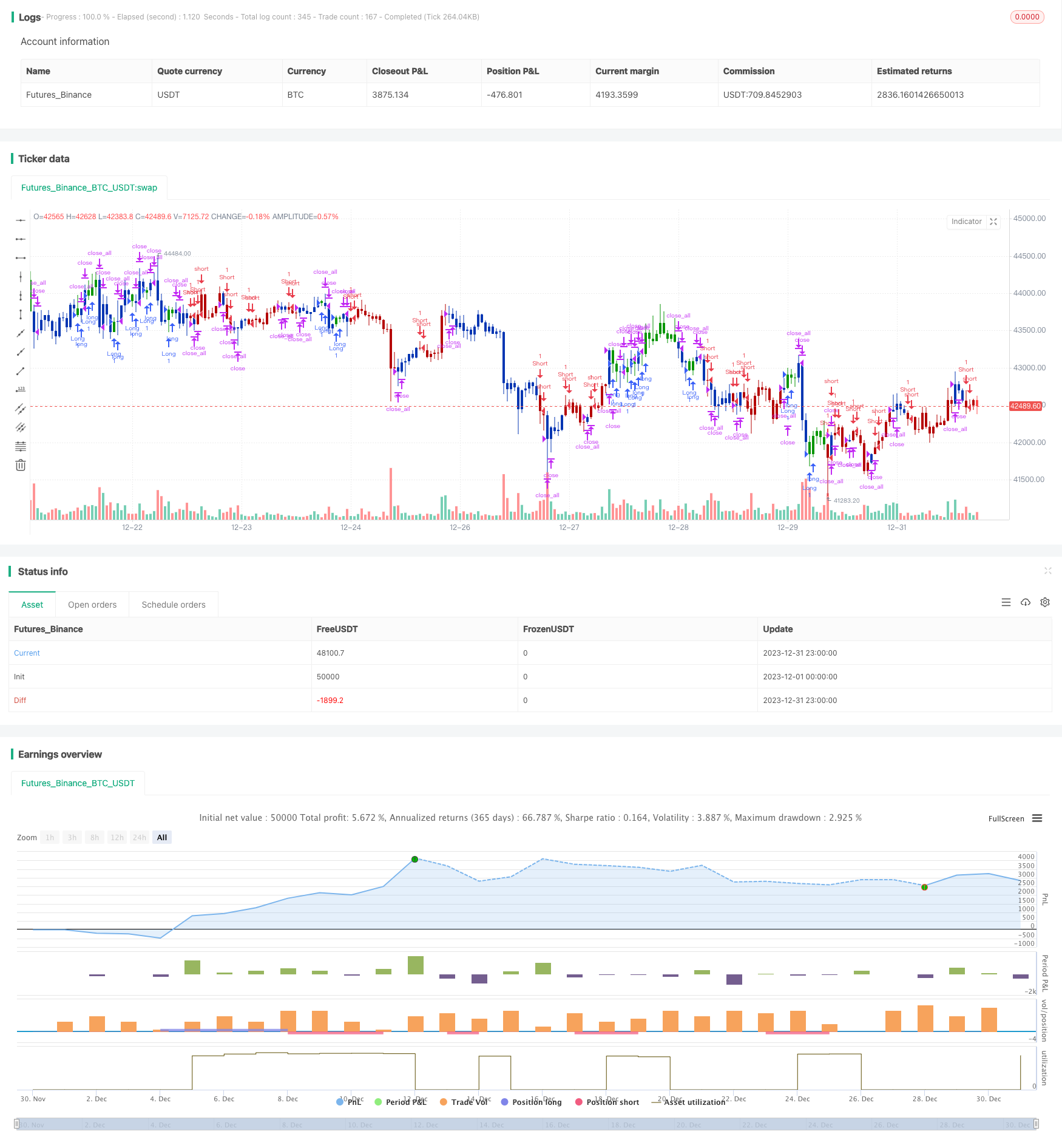Select the Fibonacci retracement lines tool

click(21, 446)
